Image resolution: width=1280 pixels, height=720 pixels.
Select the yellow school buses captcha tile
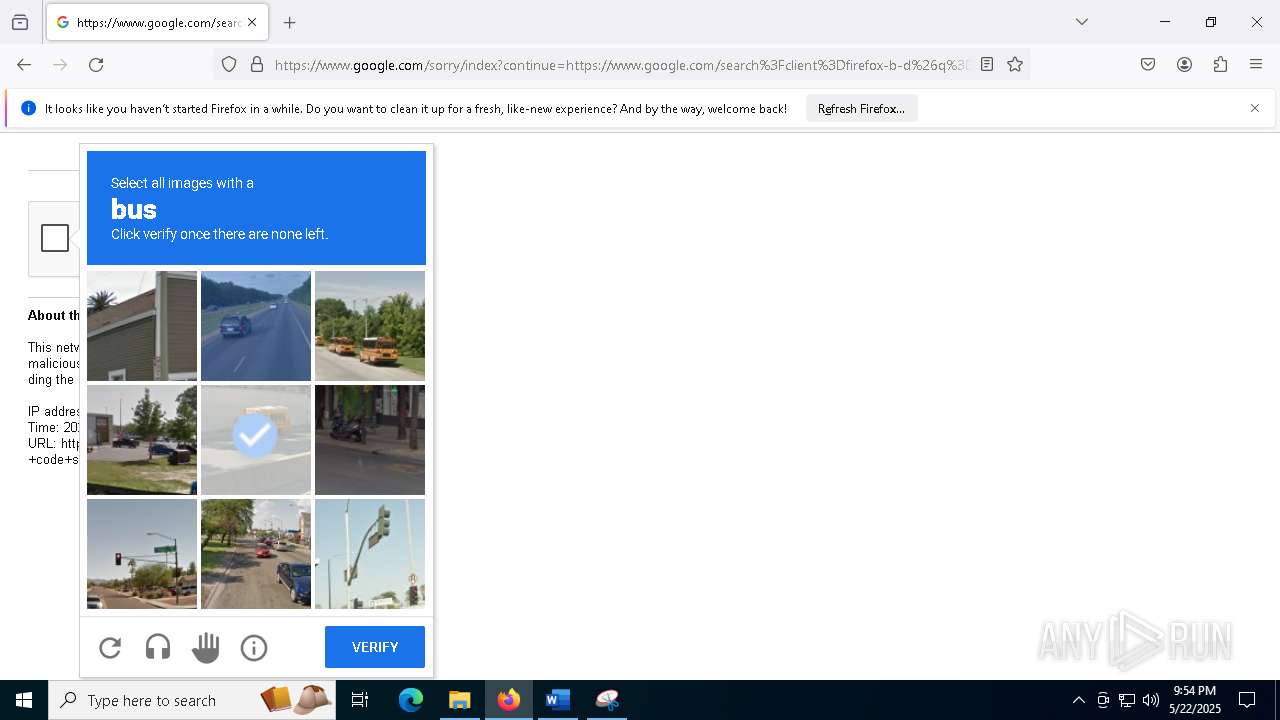point(370,326)
